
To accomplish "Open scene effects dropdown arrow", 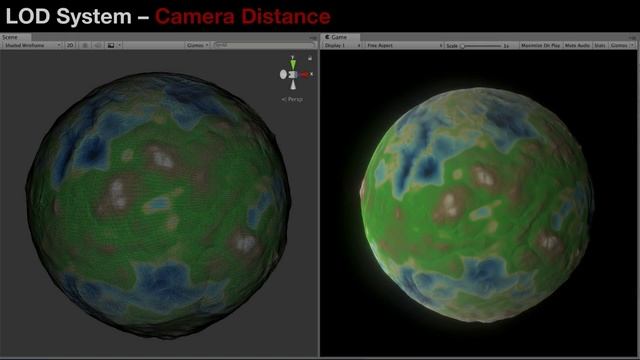I will point(119,45).
